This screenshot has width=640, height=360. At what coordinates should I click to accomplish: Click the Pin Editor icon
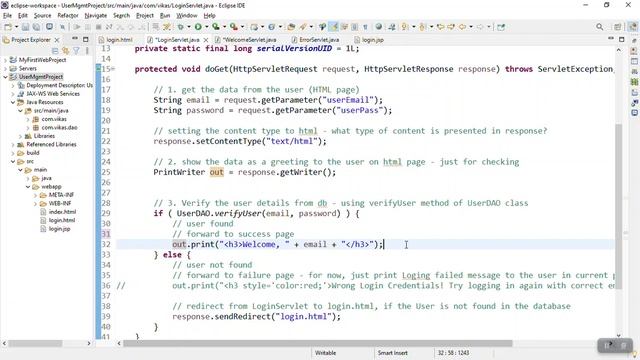tap(501, 27)
